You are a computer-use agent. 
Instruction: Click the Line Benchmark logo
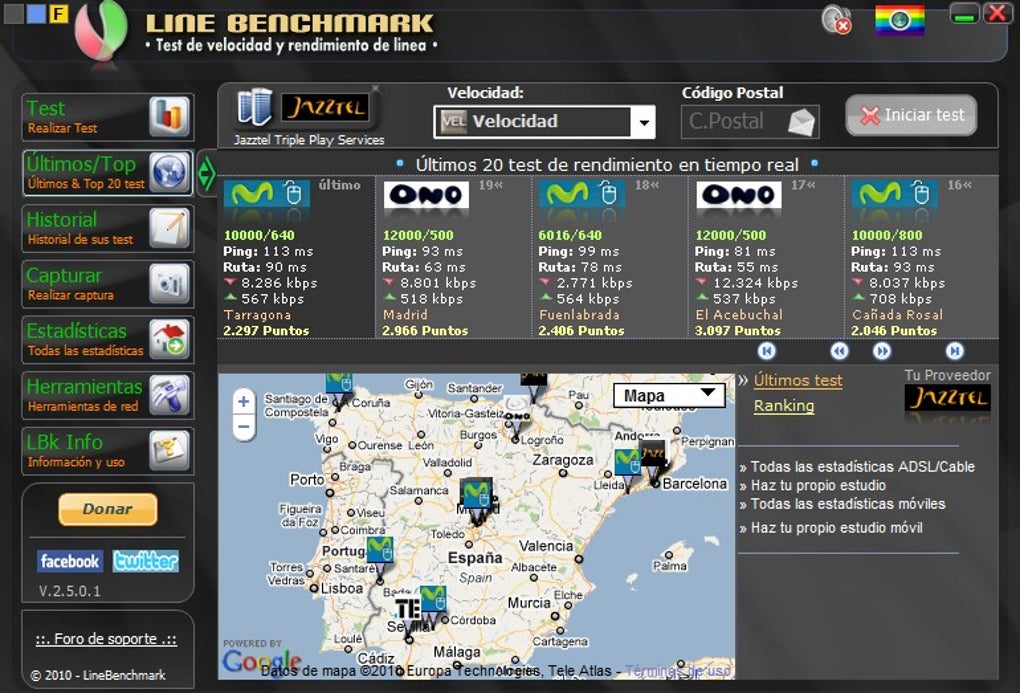101,33
